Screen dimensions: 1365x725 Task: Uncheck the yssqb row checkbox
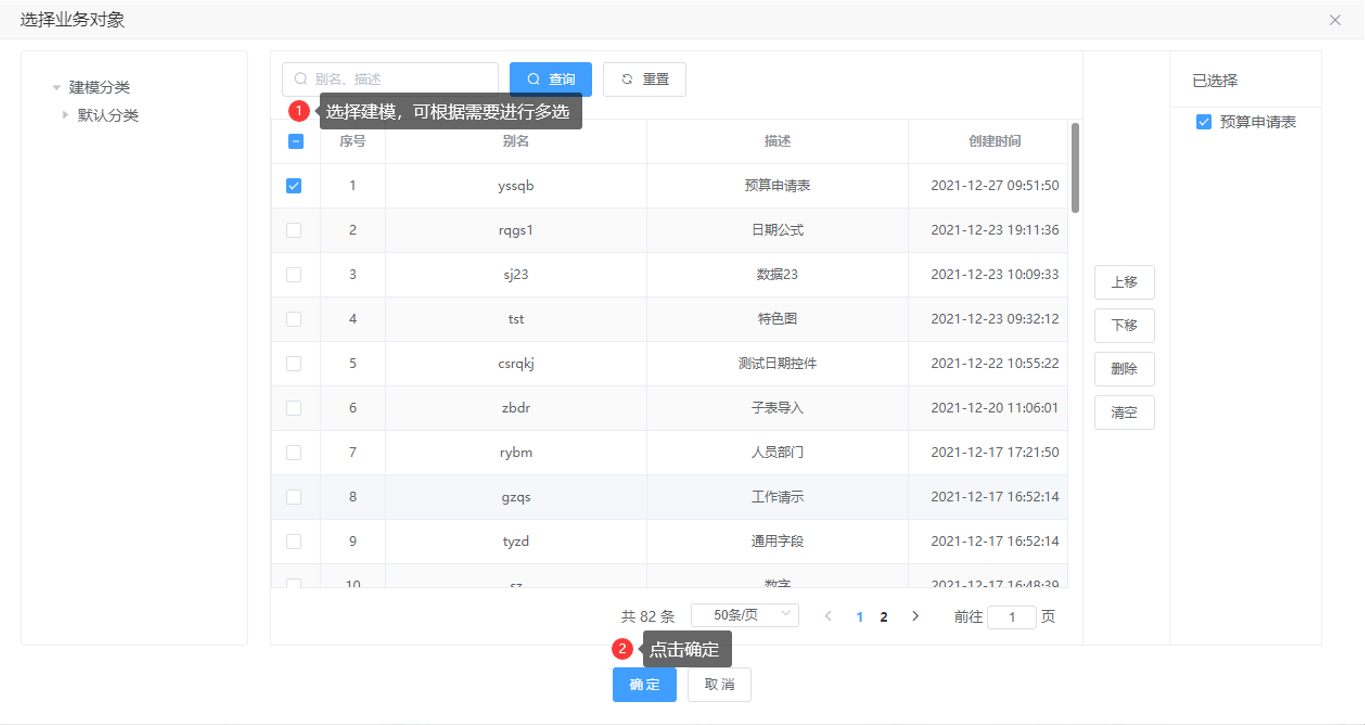coord(294,186)
